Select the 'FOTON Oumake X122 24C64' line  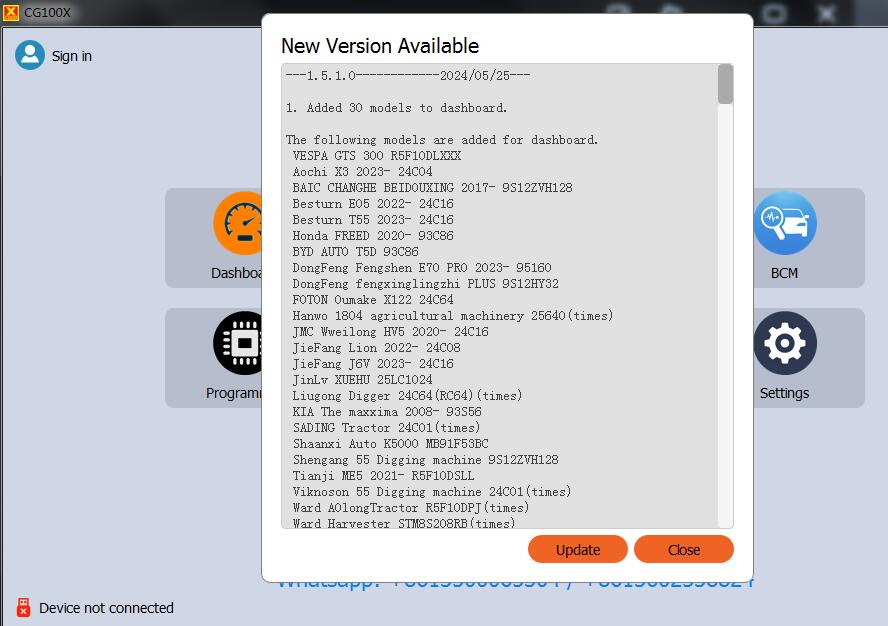tap(373, 299)
